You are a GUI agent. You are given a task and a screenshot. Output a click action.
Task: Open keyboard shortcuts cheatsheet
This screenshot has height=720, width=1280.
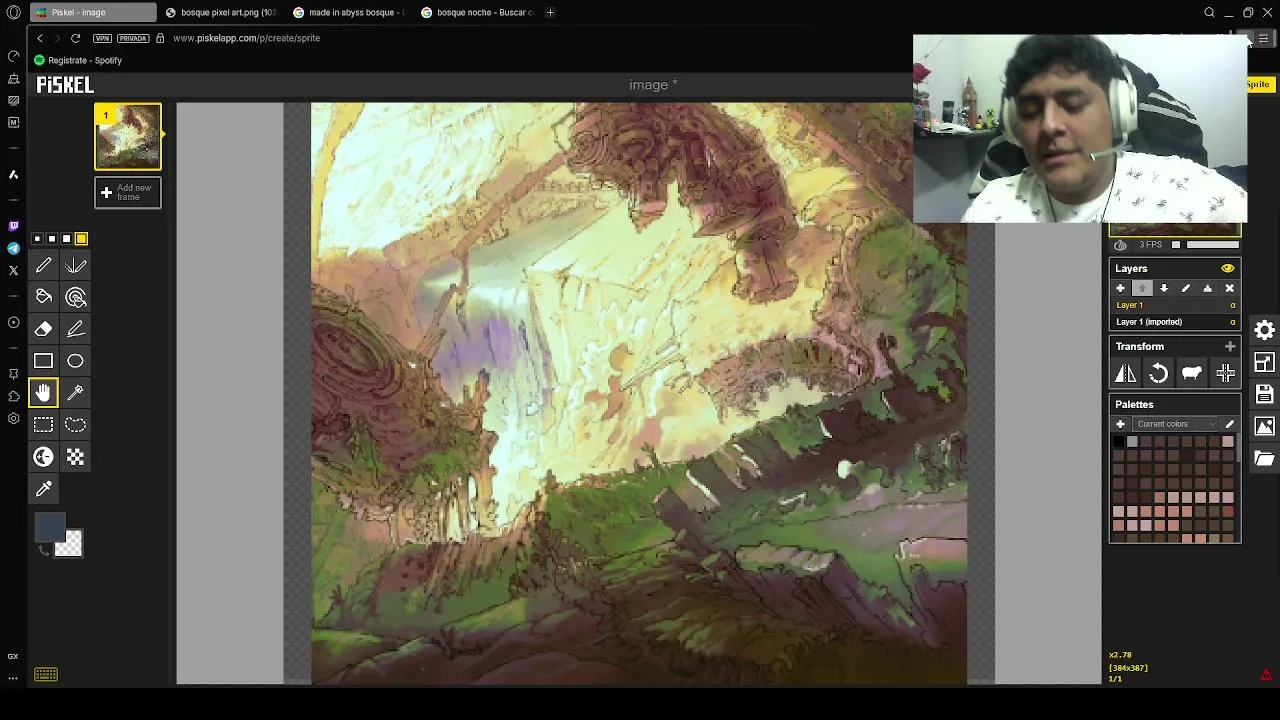pos(46,675)
